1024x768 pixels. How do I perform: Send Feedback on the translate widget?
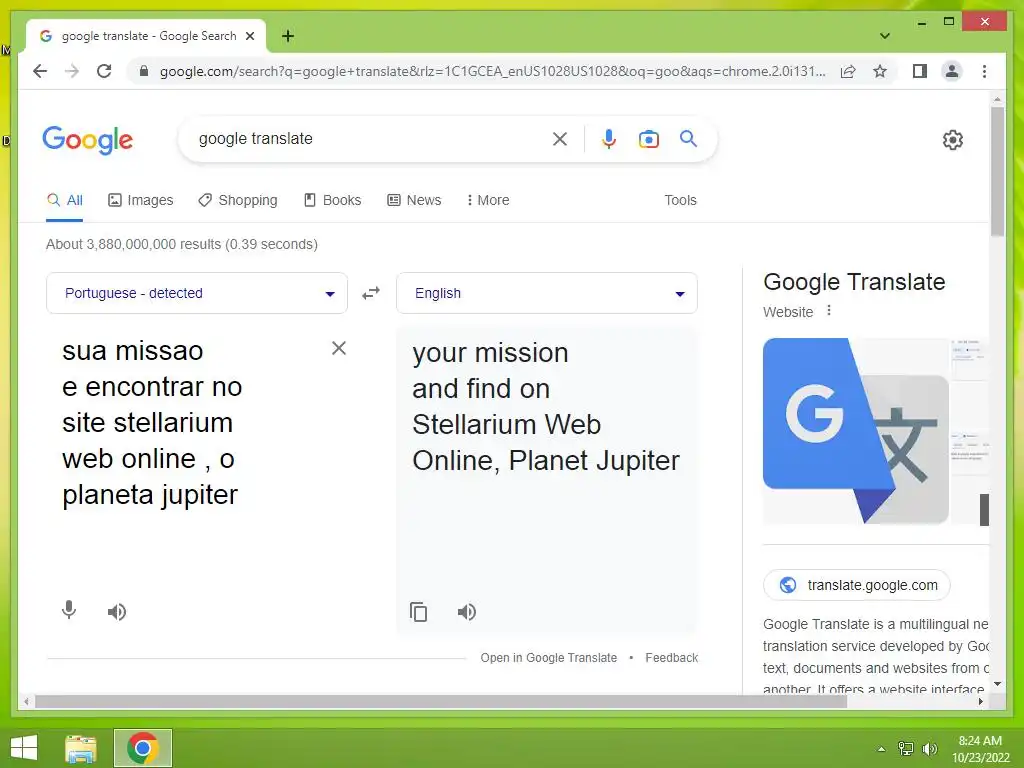671,658
